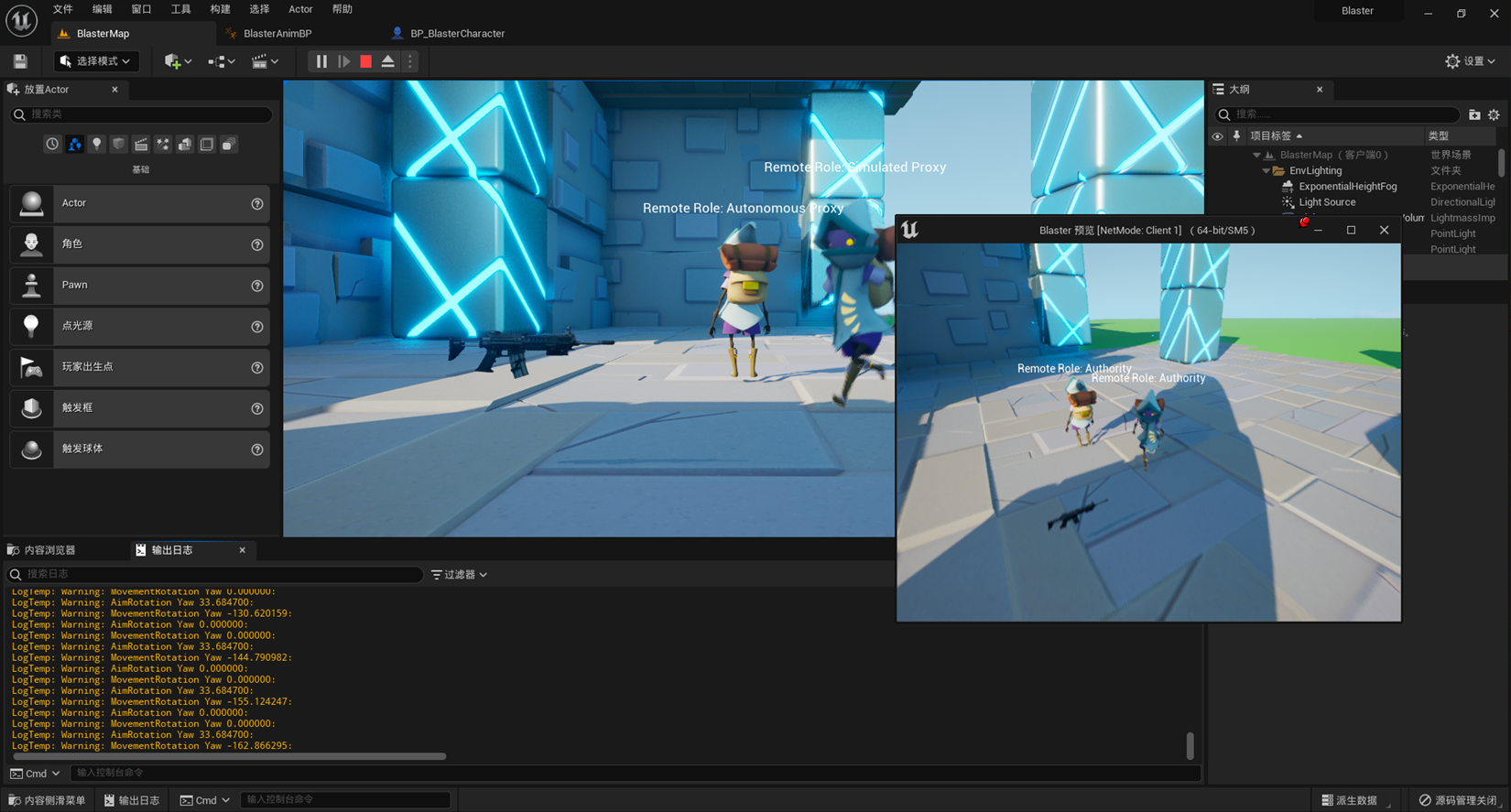This screenshot has width=1511, height=812.
Task: Open the 选择模式 mode dropdown
Action: pos(94,61)
